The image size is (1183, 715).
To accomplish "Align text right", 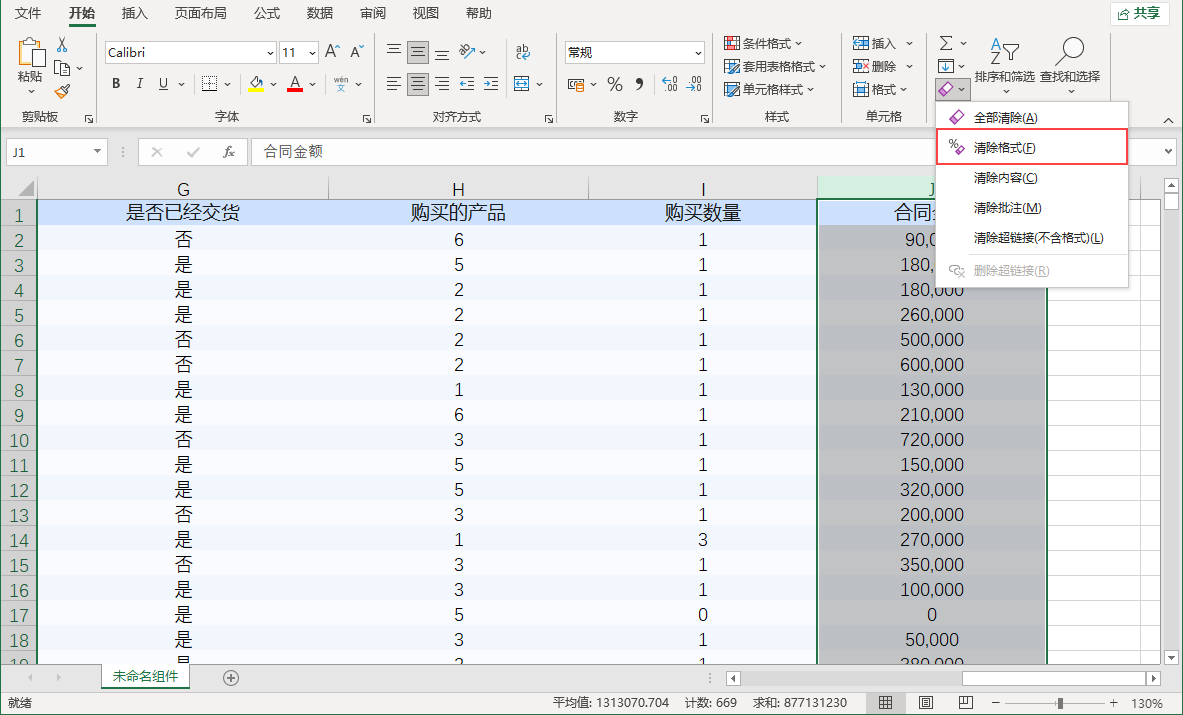I will pyautogui.click(x=442, y=84).
